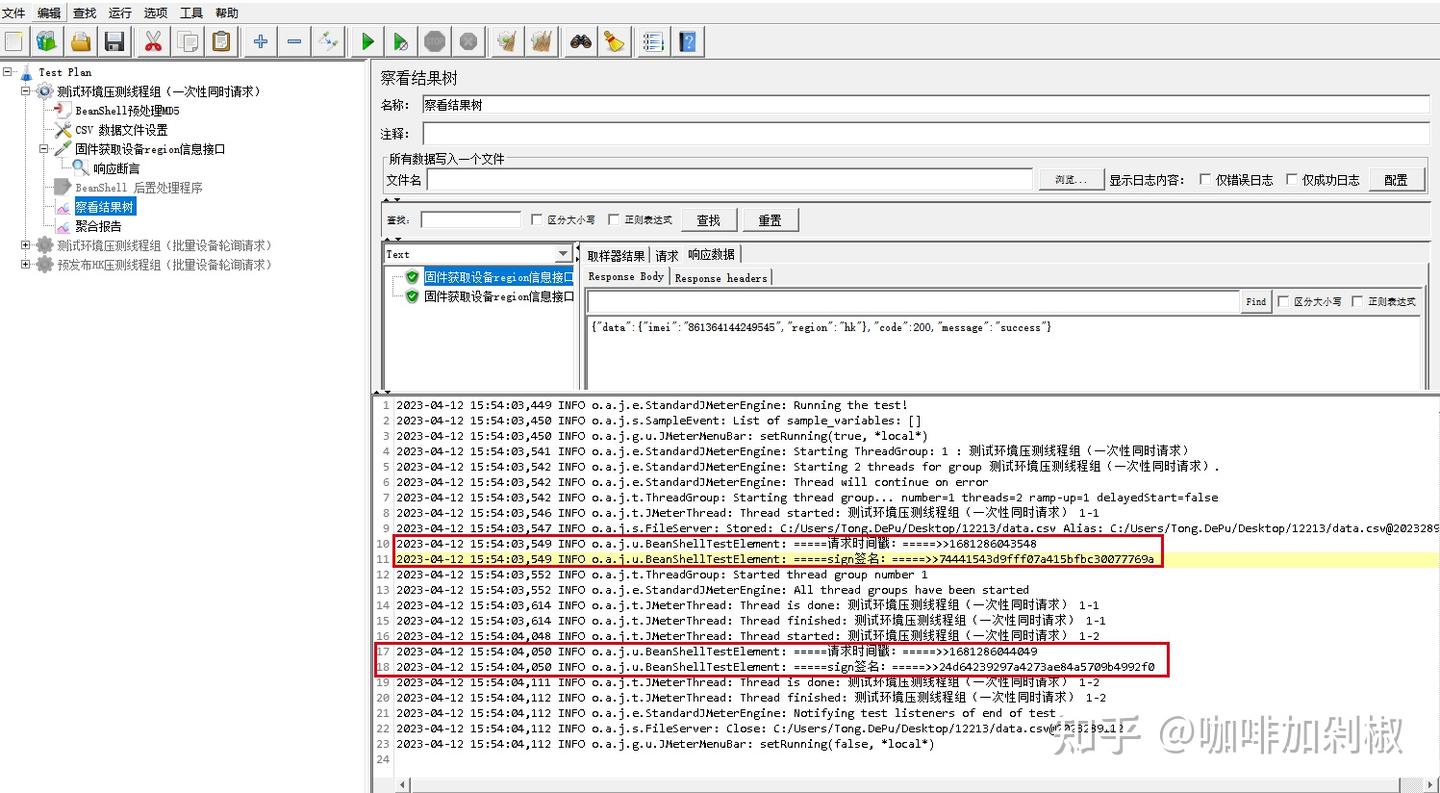Click the 重置 button
1440x793 pixels.
point(770,220)
